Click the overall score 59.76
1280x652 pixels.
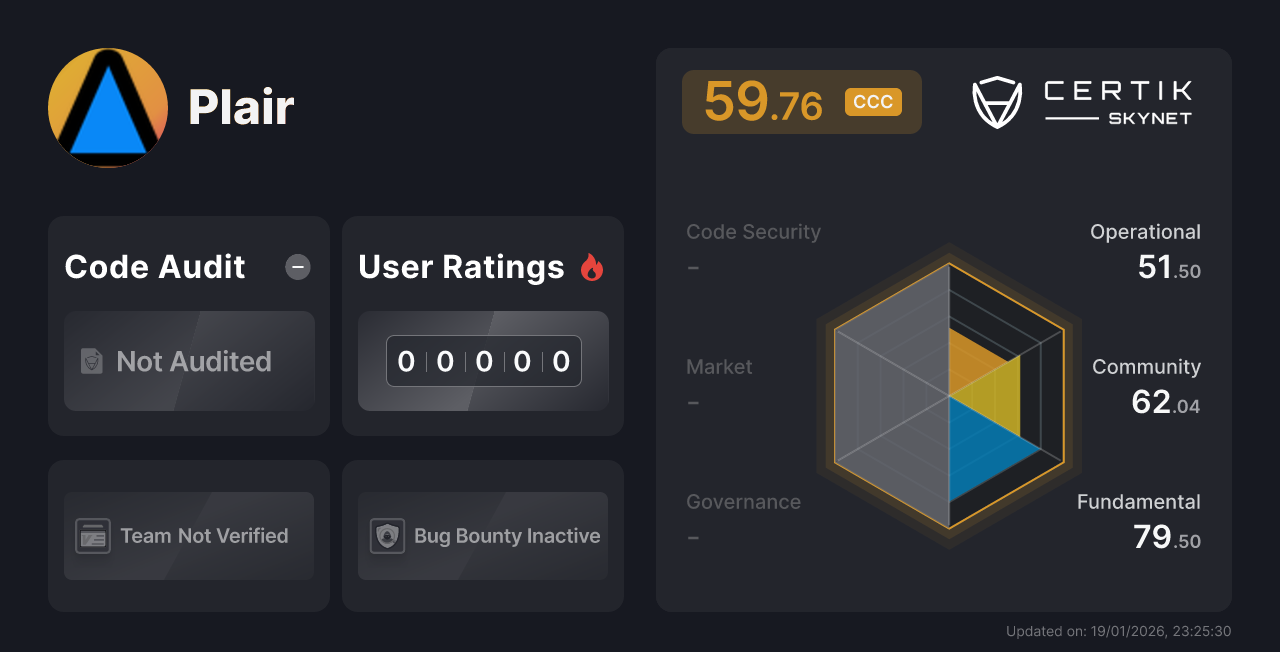pyautogui.click(x=763, y=101)
